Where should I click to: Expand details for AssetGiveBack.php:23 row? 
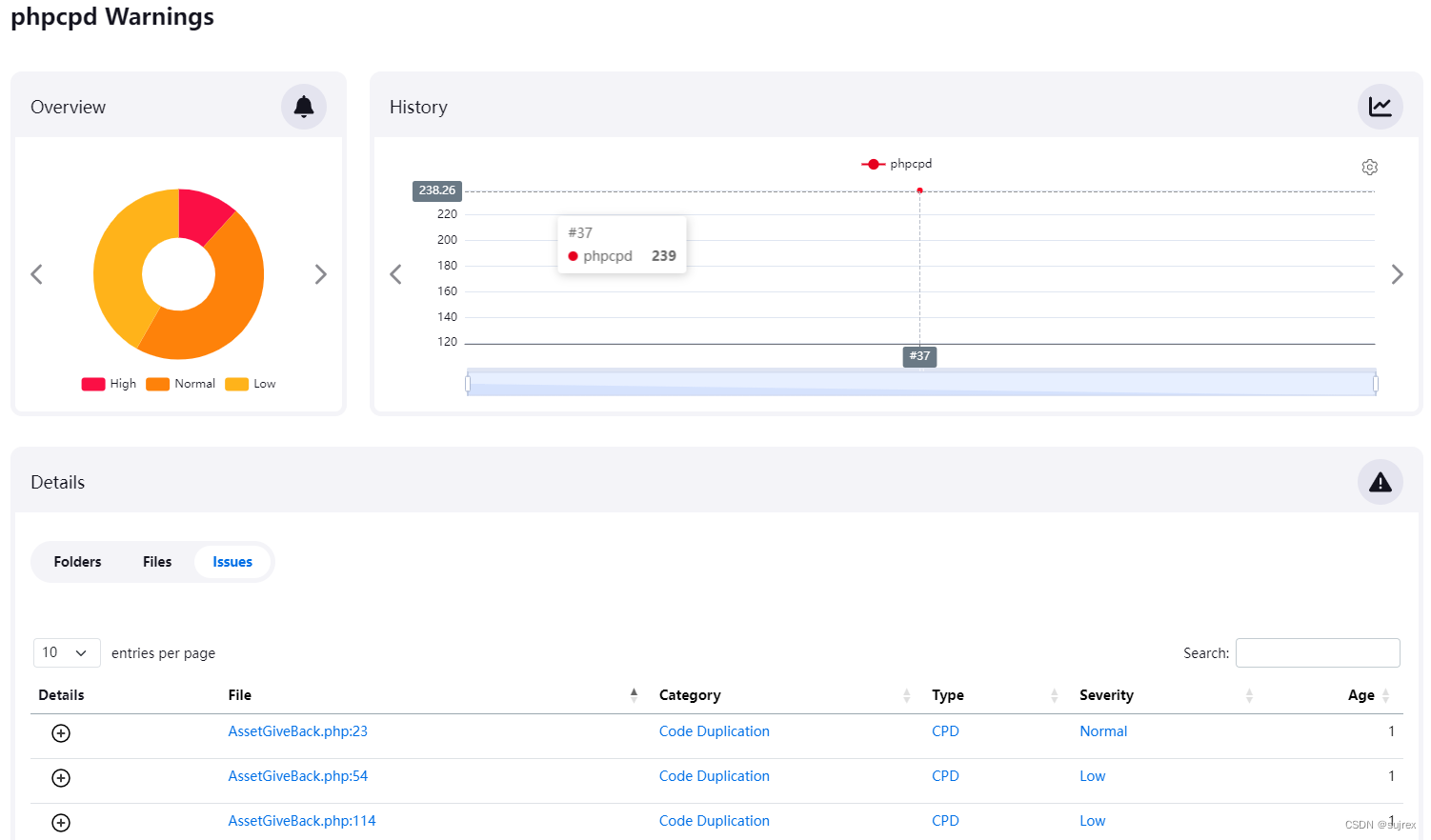click(61, 733)
